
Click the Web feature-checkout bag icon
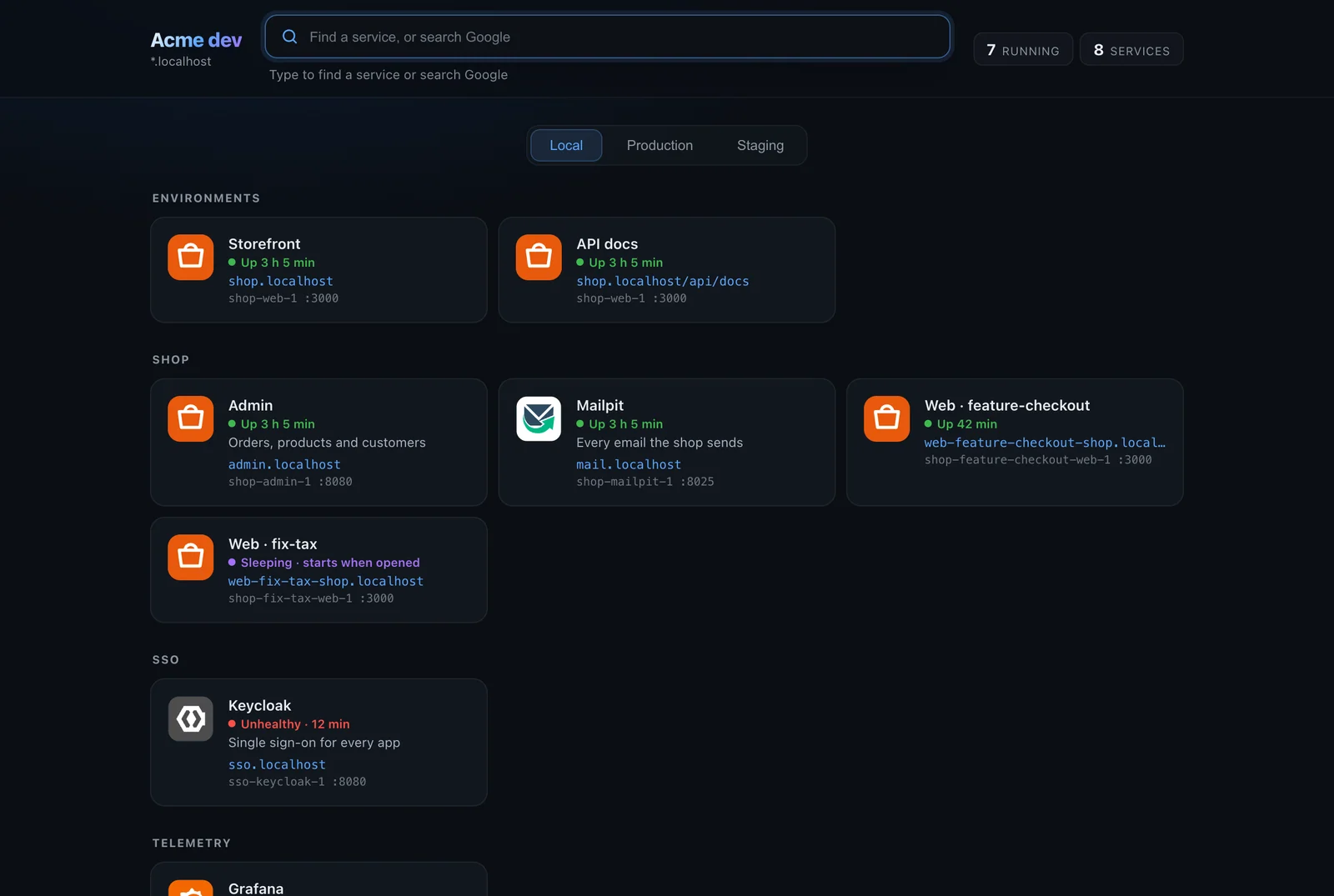coord(887,418)
